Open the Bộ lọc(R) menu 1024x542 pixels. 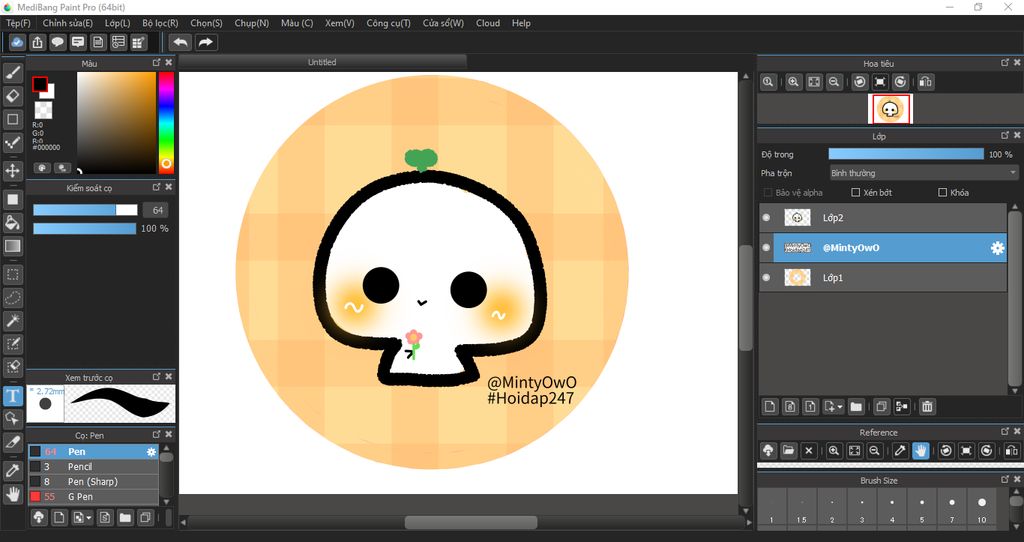[x=161, y=23]
